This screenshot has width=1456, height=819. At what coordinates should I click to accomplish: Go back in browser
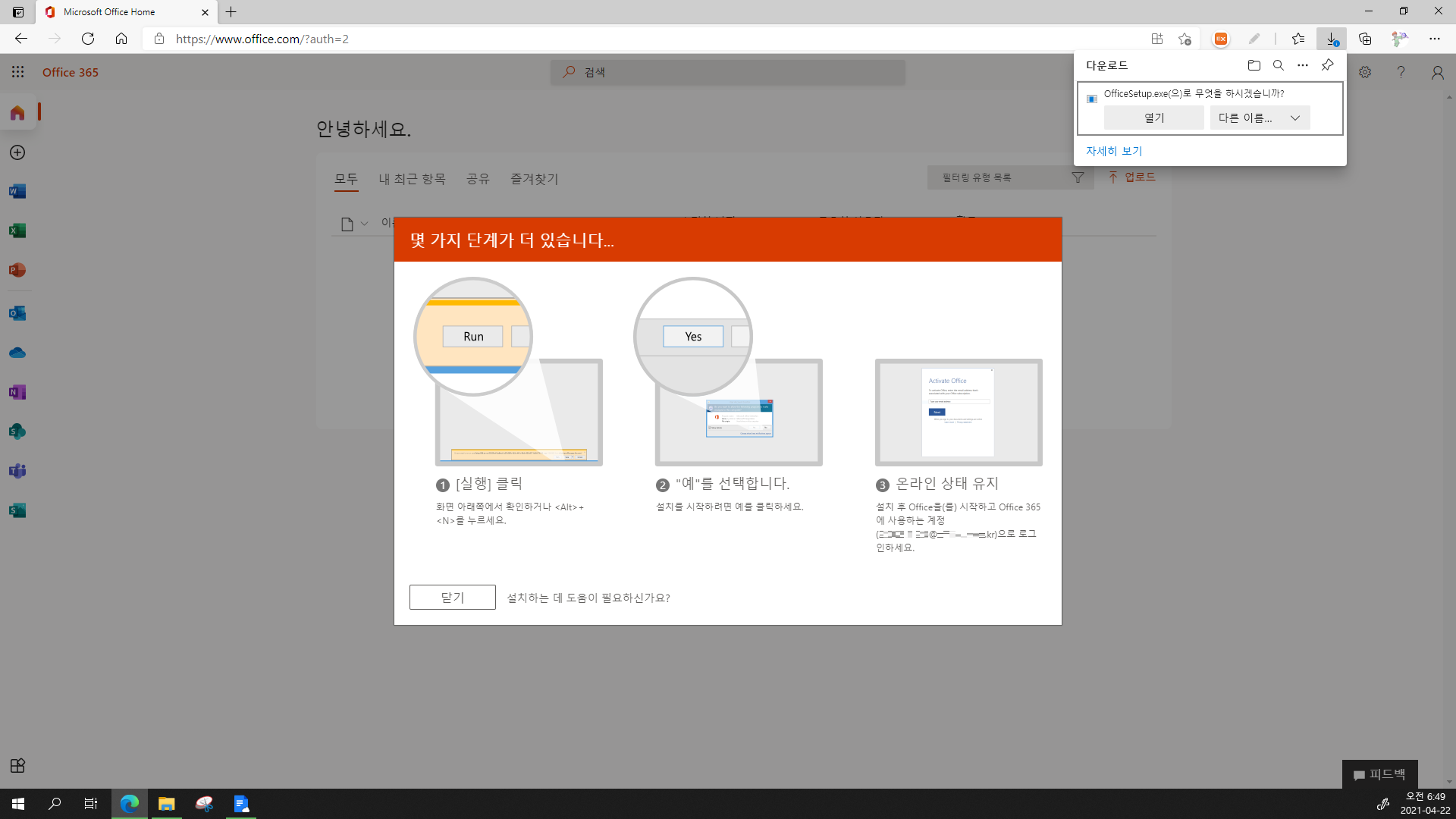click(20, 39)
